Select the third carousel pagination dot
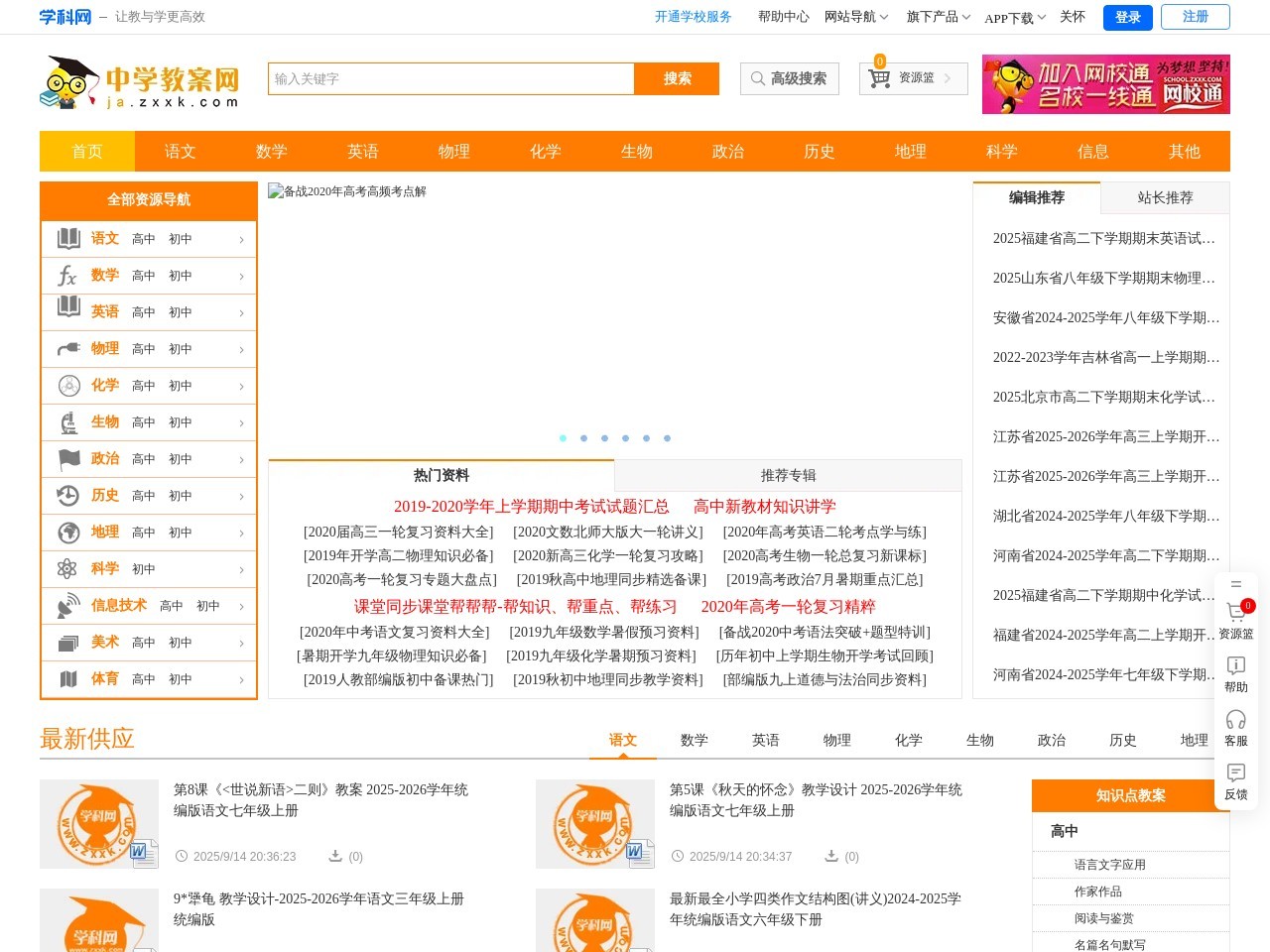 click(604, 437)
